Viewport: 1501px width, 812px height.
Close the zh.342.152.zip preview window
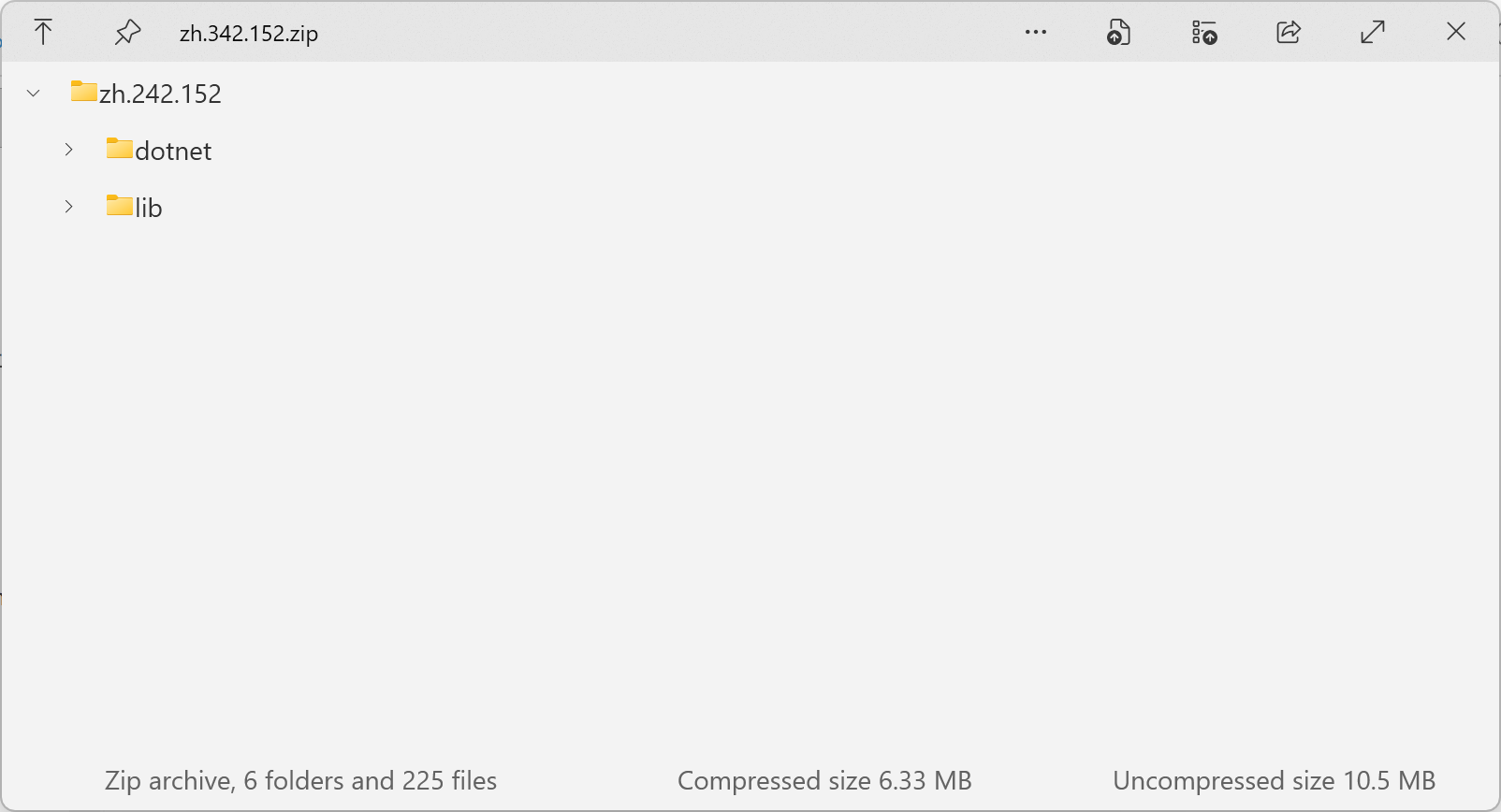click(1456, 32)
